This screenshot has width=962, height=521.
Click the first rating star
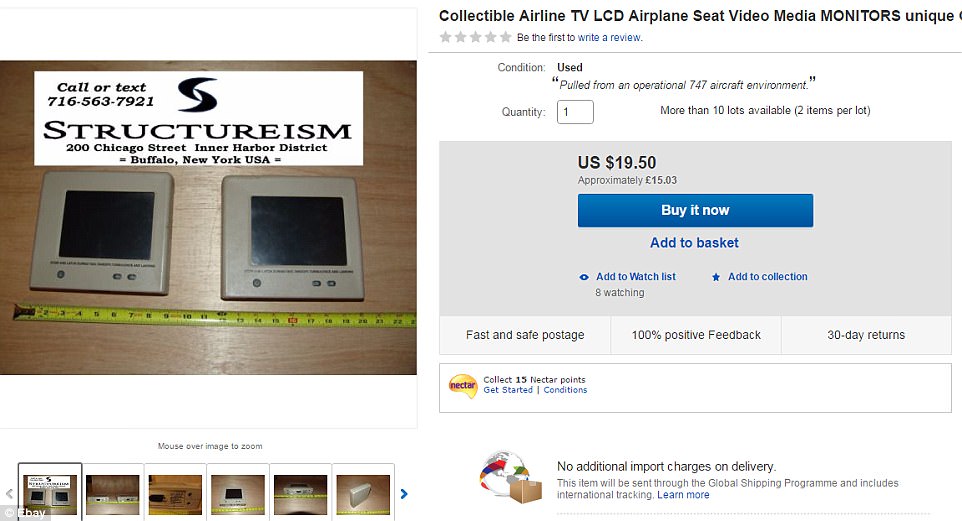446,37
